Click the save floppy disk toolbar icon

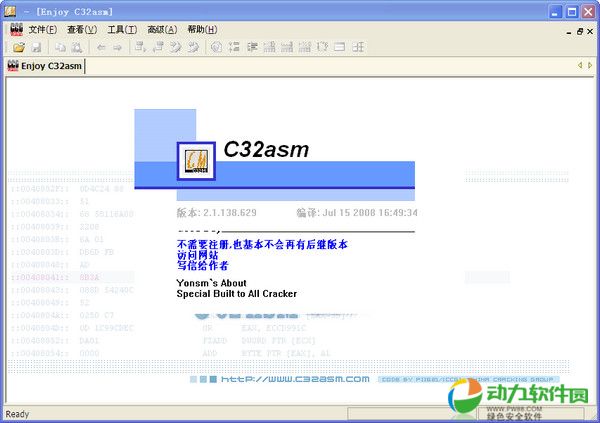click(36, 47)
